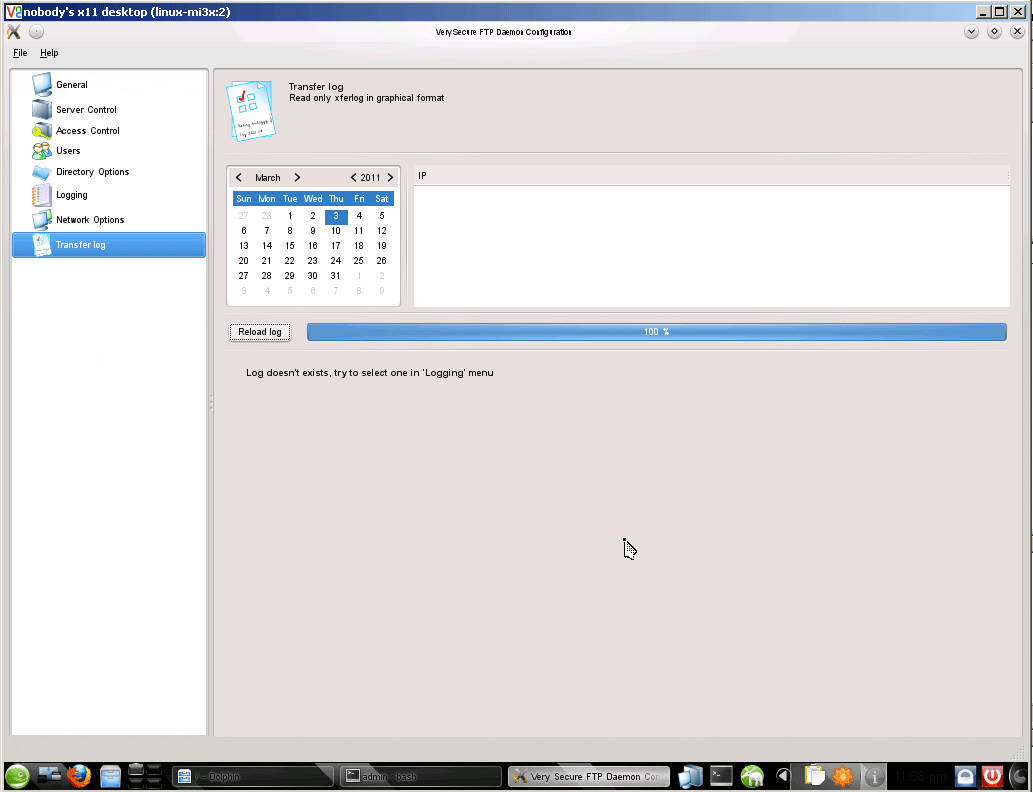This screenshot has height=792, width=1033.
Task: Click the Sun weekday header
Action: (244, 198)
